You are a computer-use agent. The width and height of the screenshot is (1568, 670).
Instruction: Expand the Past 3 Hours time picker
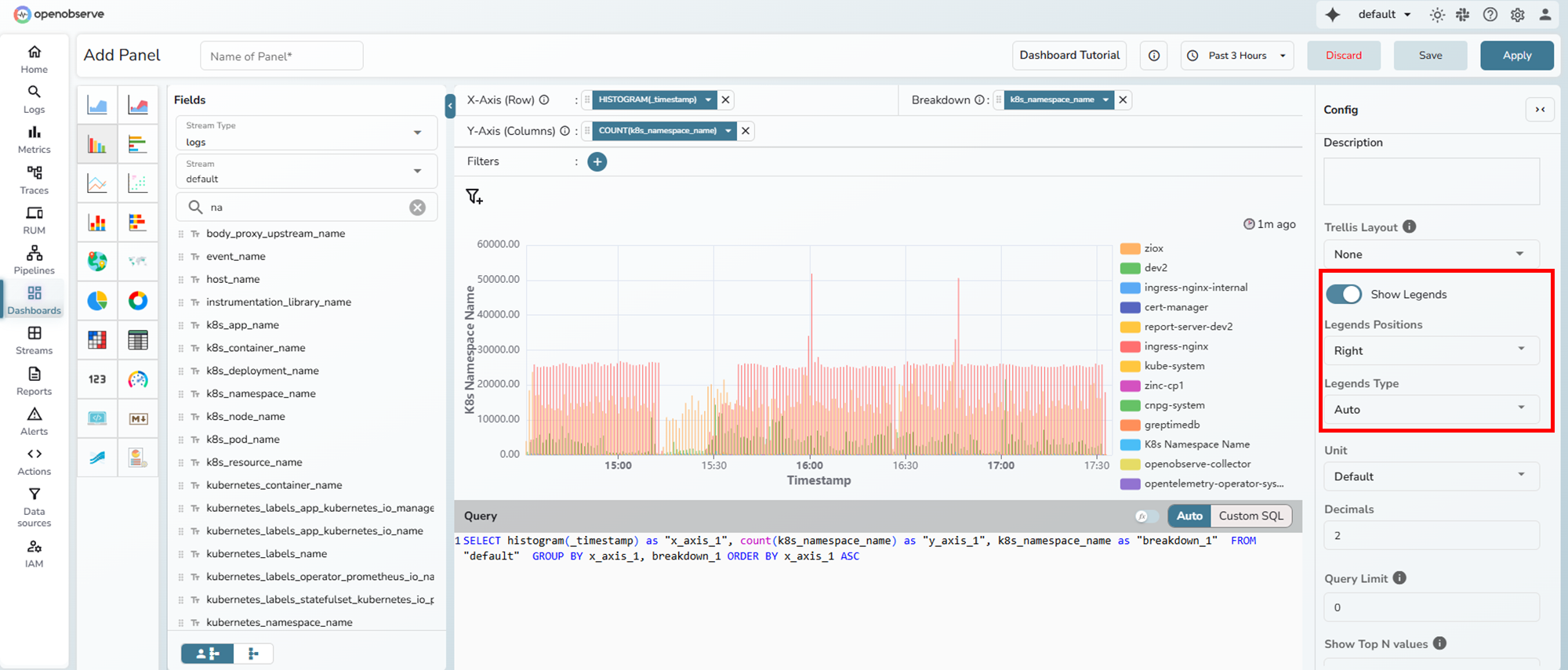[1237, 56]
